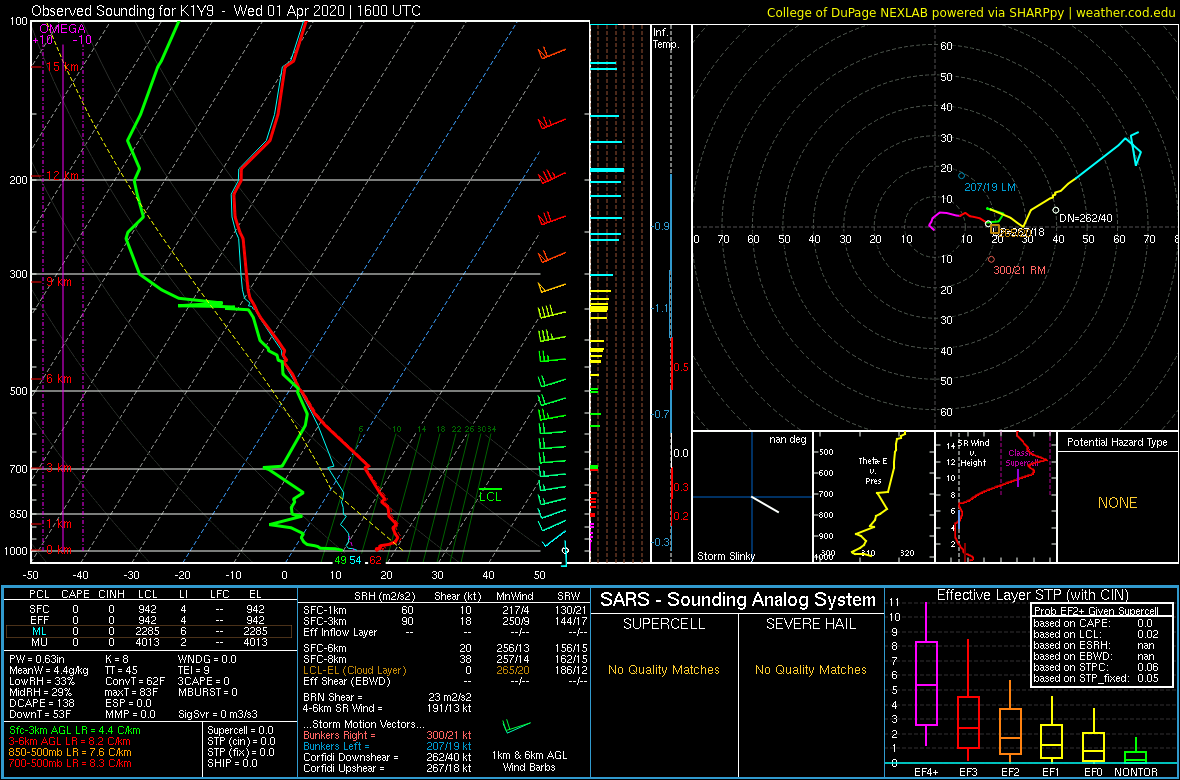
Task: Click the SFC-1km kinematics row label
Action: coord(326,609)
